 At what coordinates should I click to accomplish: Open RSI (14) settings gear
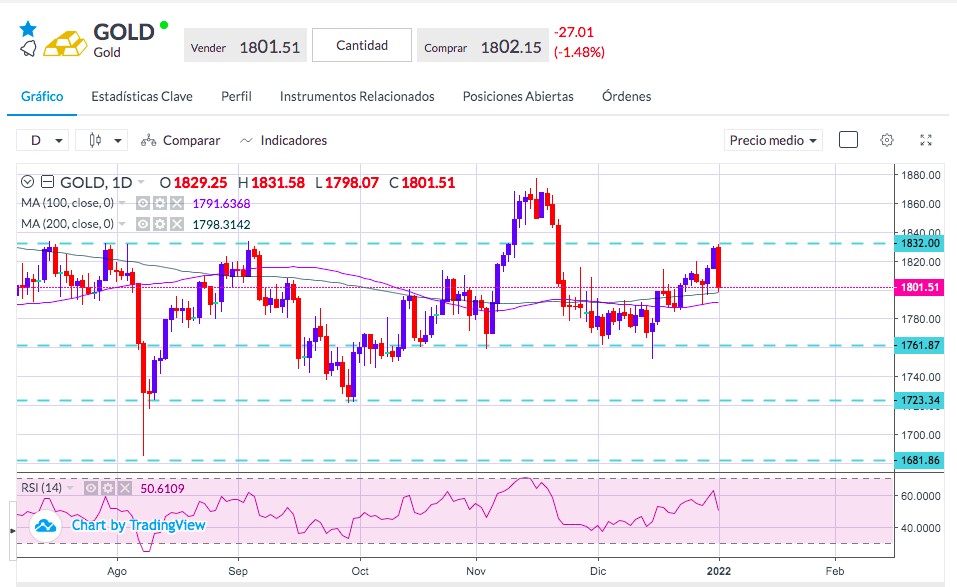[x=108, y=488]
